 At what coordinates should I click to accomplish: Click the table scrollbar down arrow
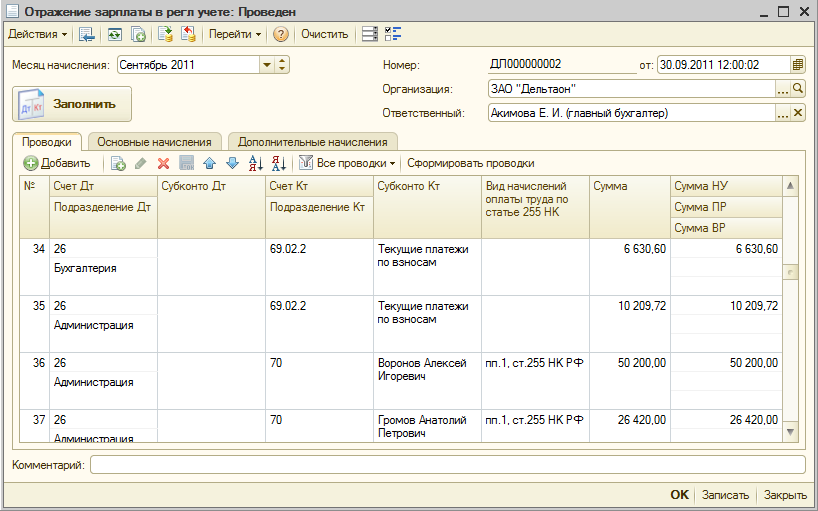(x=790, y=432)
